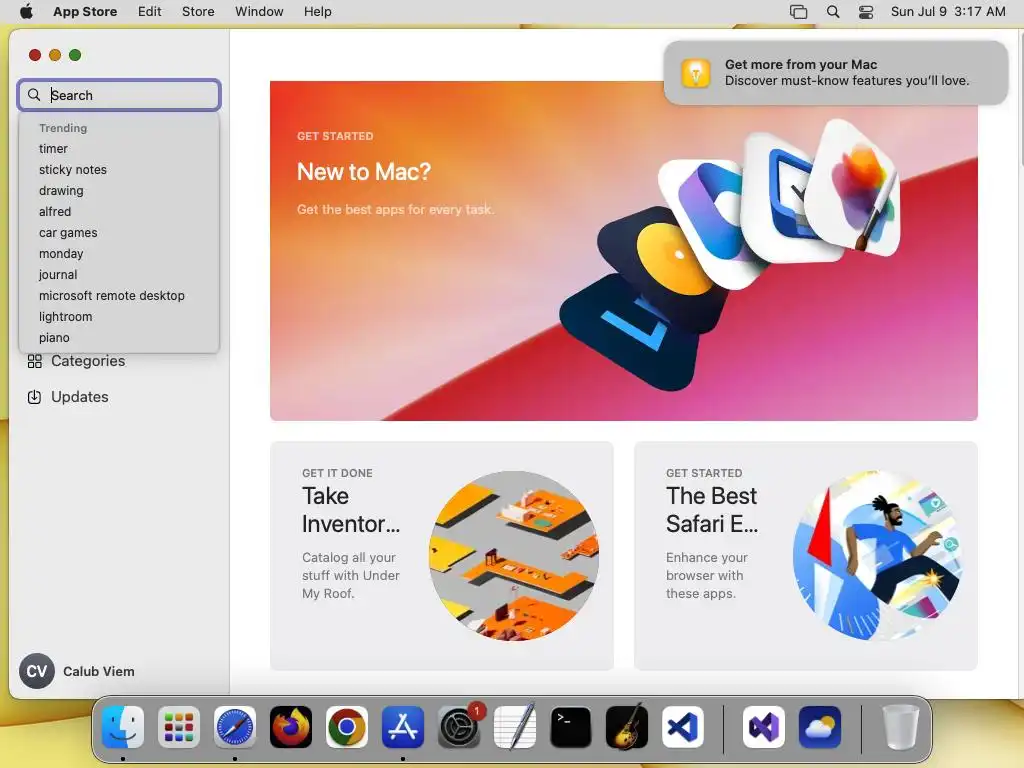Open the Help menu
This screenshot has width=1024, height=768.
pyautogui.click(x=317, y=12)
